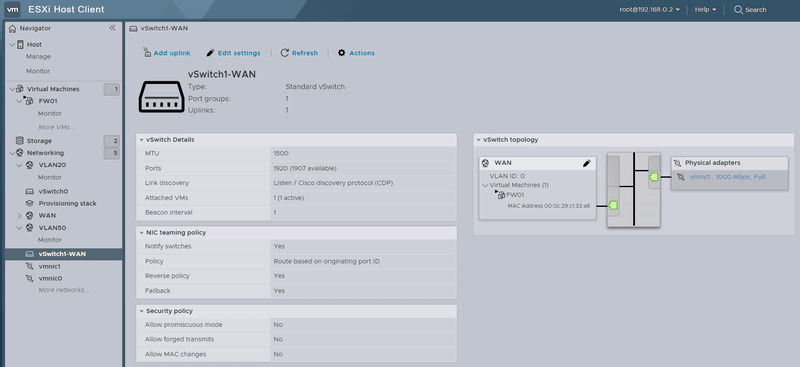
Task: Collapse the Navigator panel with double chevron
Action: point(112,28)
